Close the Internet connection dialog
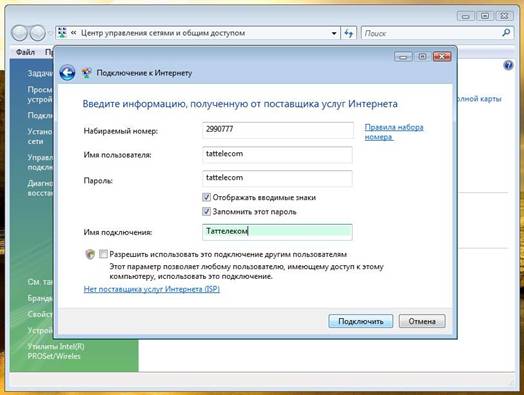This screenshot has width=524, height=395. point(442,57)
